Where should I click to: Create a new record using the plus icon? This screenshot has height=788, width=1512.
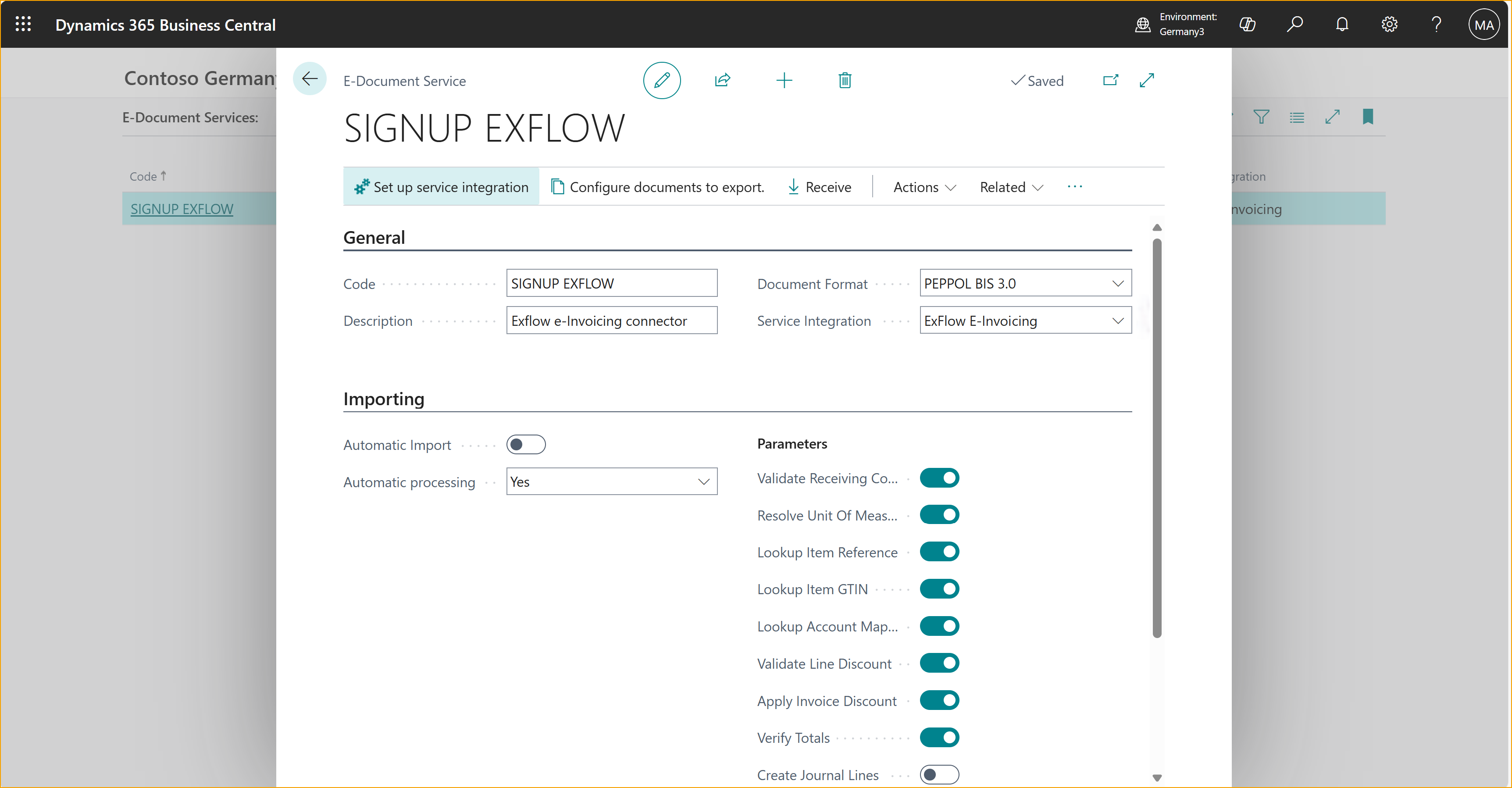[x=784, y=80]
